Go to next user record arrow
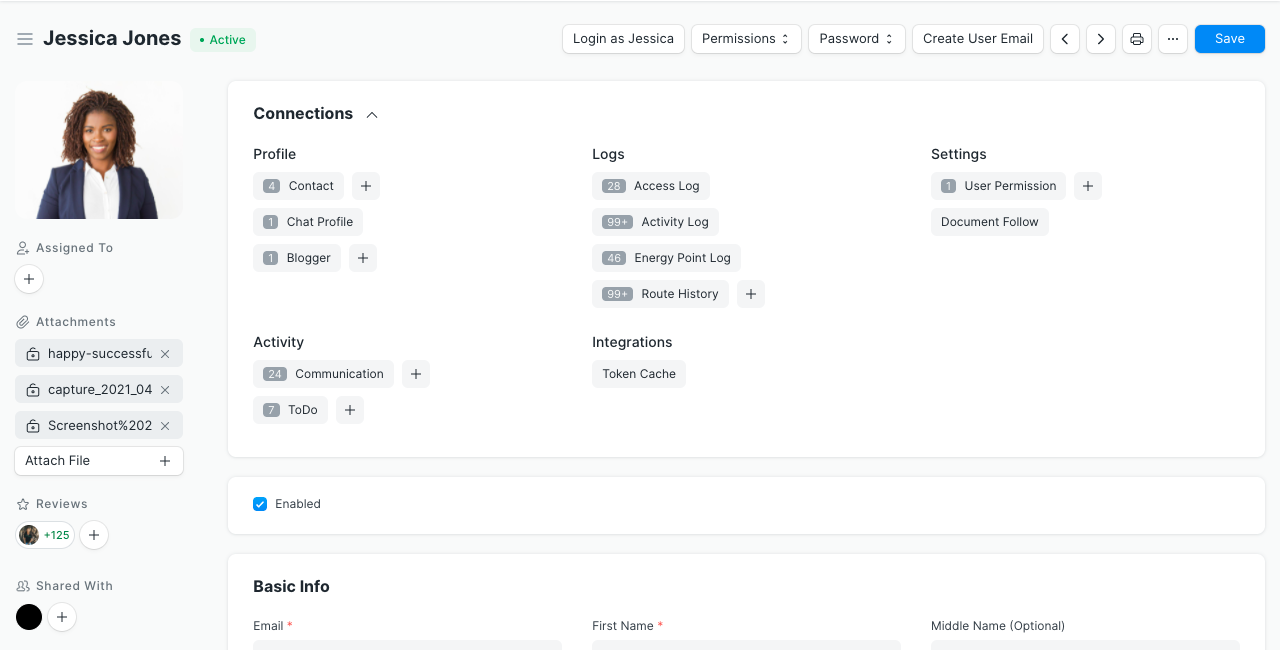This screenshot has width=1280, height=650. point(1101,39)
